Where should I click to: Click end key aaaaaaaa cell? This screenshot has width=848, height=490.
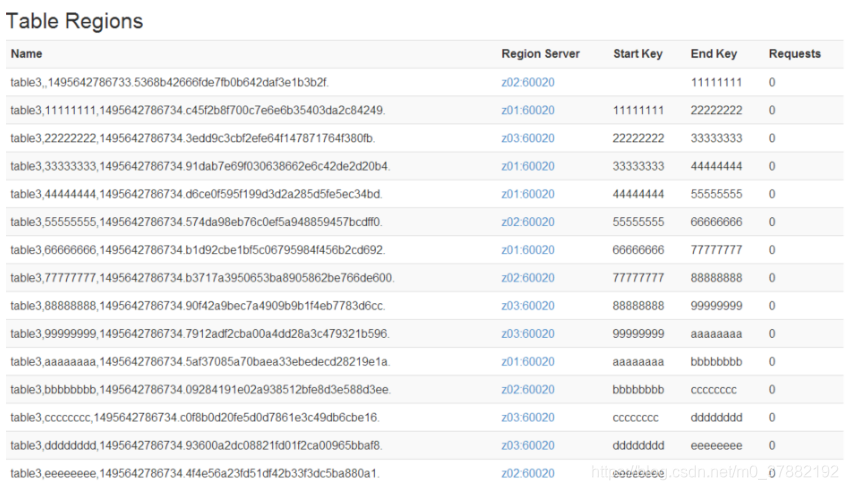716,334
